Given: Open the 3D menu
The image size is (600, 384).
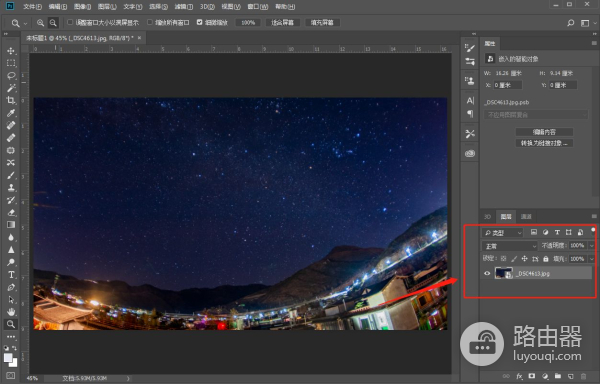Looking at the screenshot, I should (207, 7).
